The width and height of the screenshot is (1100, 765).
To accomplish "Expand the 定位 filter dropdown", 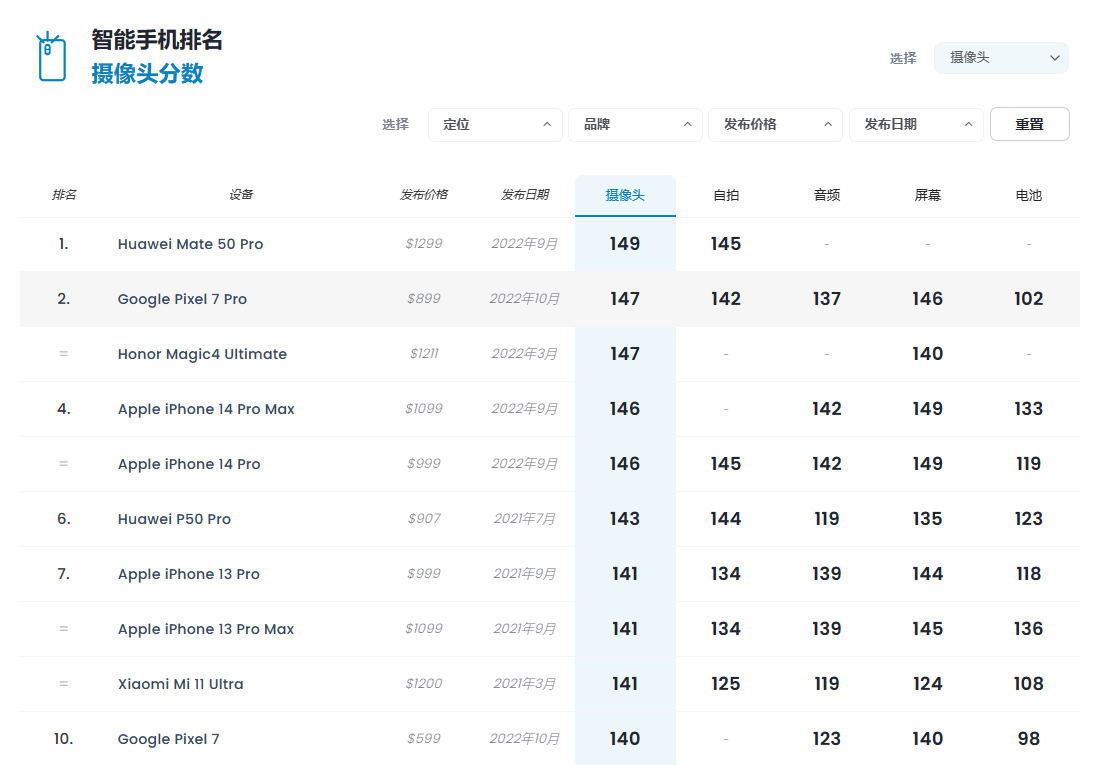I will click(x=495, y=125).
